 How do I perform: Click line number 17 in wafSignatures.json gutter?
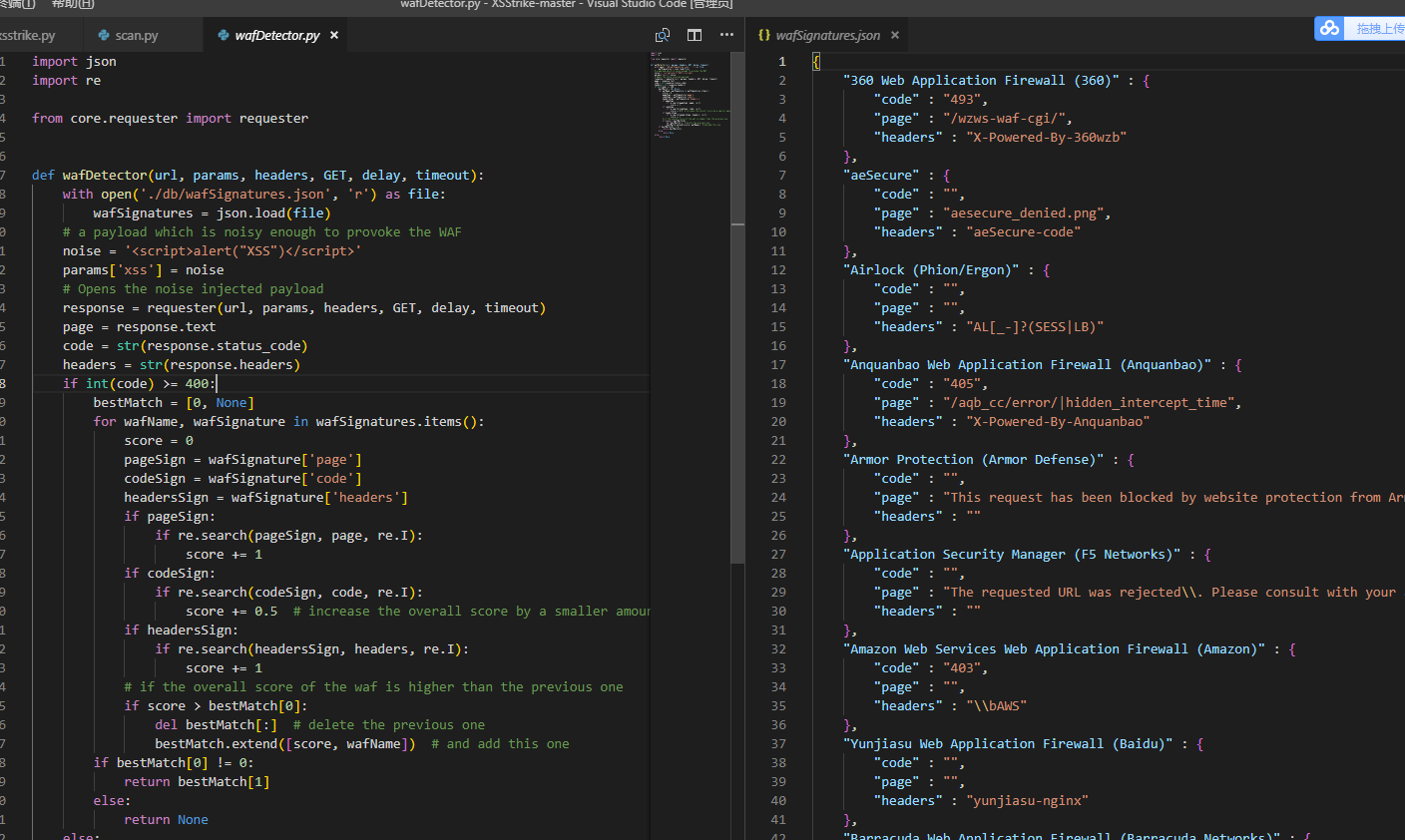pyautogui.click(x=778, y=365)
